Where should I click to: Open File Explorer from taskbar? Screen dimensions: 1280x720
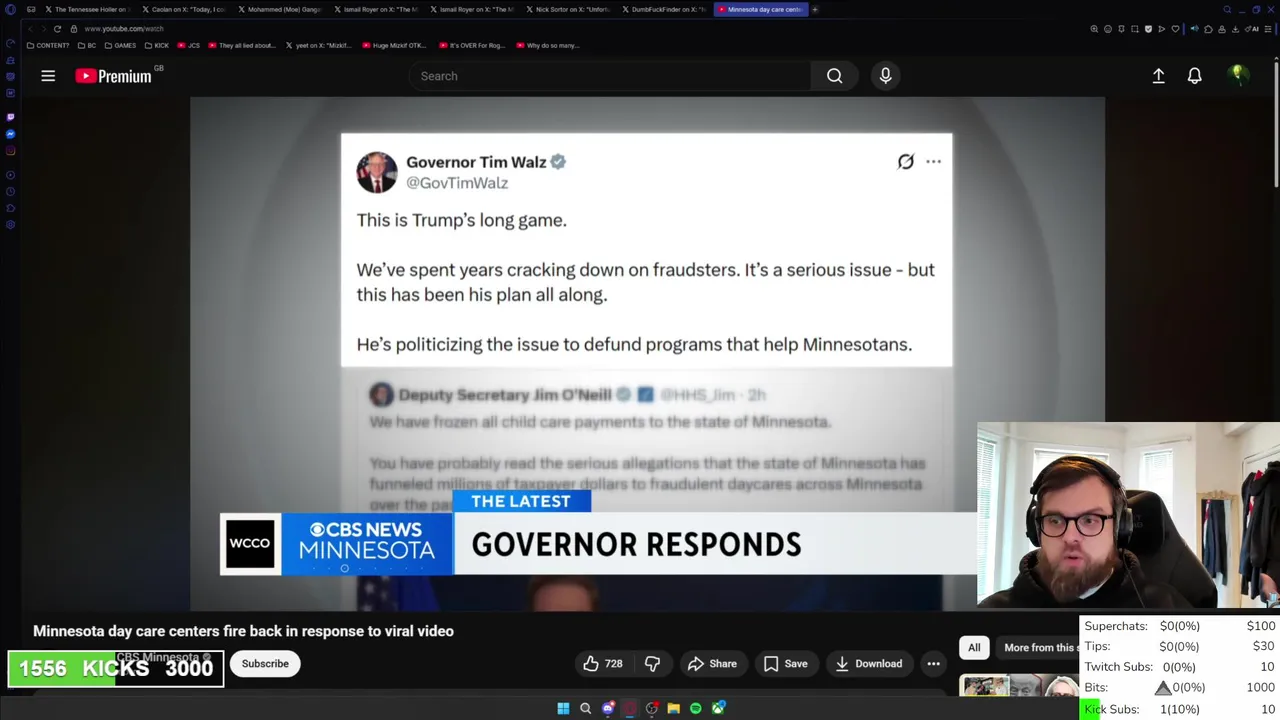coord(673,708)
